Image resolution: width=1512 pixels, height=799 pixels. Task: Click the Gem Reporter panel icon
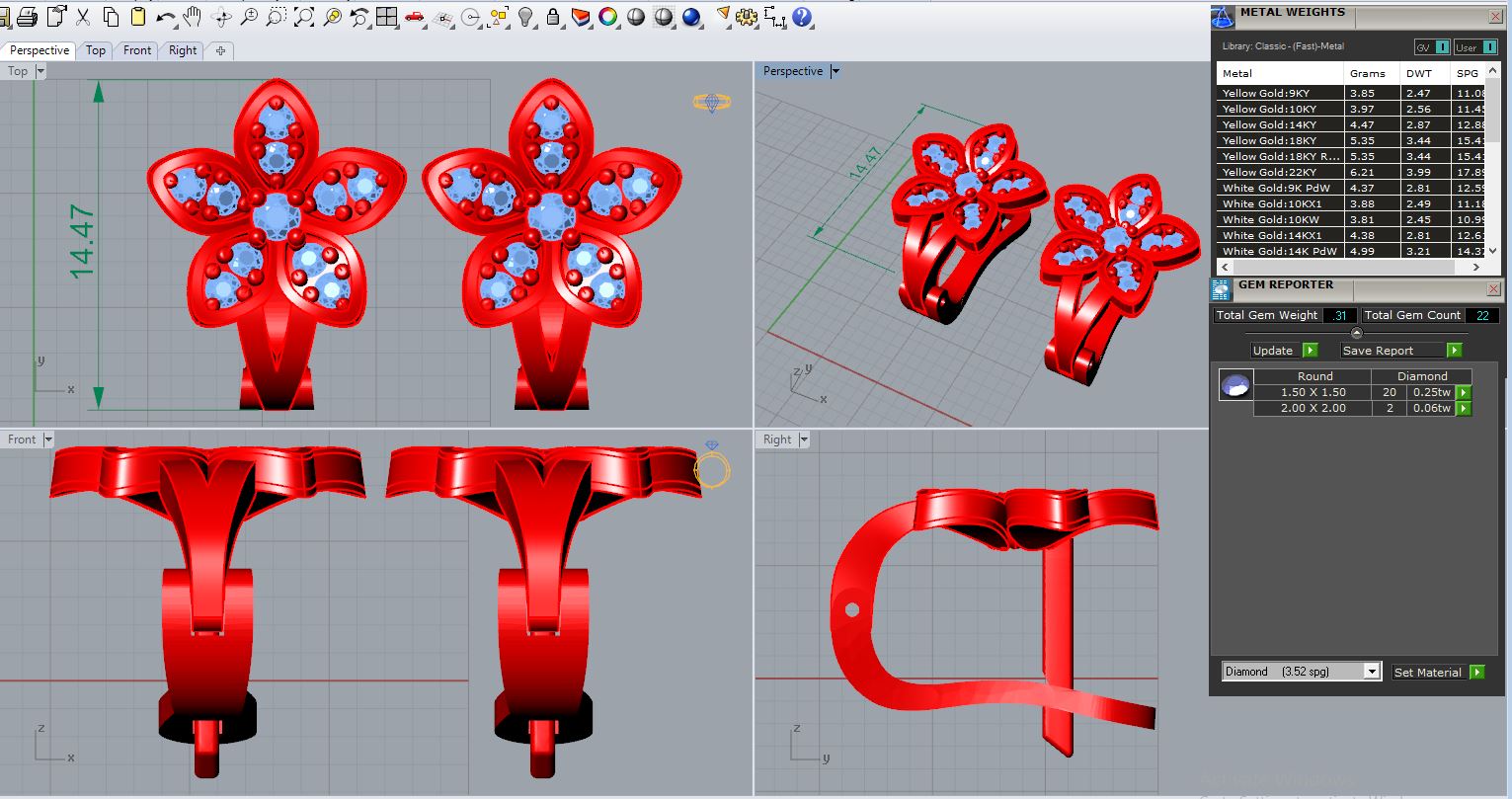pyautogui.click(x=1222, y=288)
